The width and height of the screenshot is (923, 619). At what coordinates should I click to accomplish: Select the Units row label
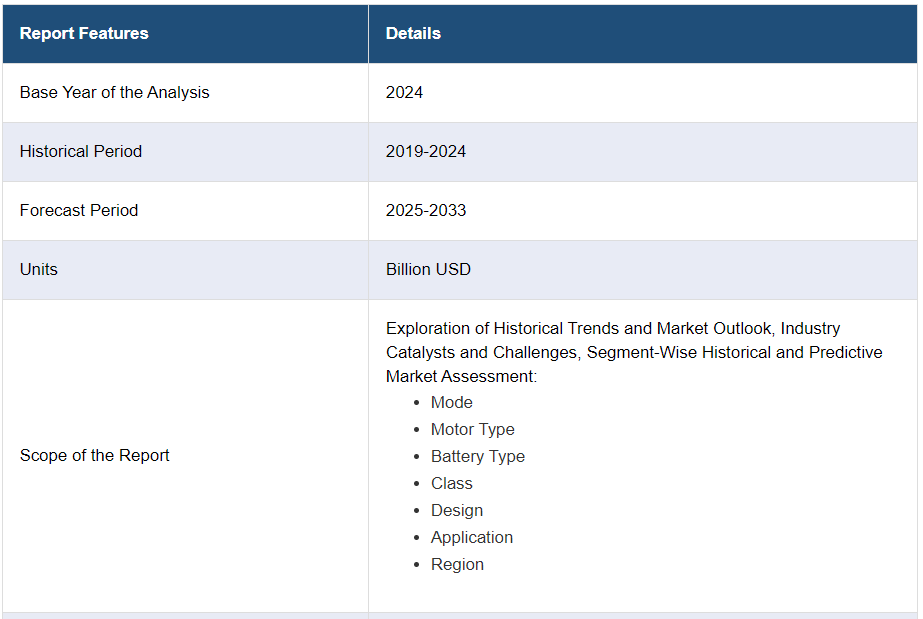pos(39,269)
